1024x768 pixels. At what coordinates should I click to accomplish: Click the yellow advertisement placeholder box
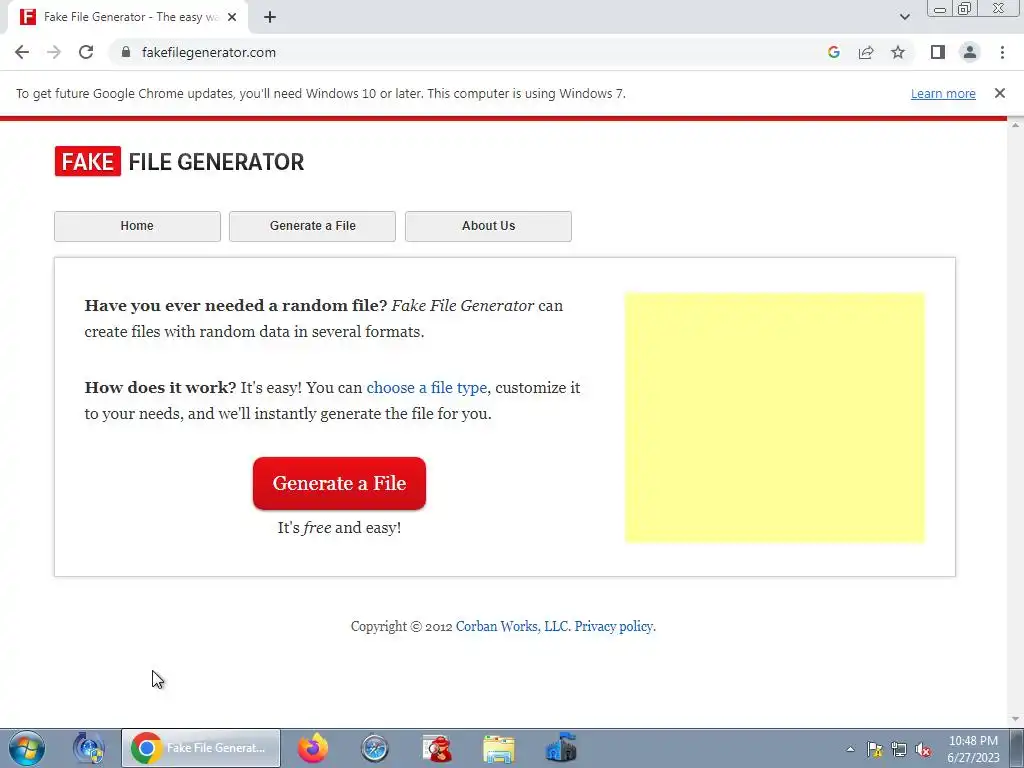(x=775, y=417)
